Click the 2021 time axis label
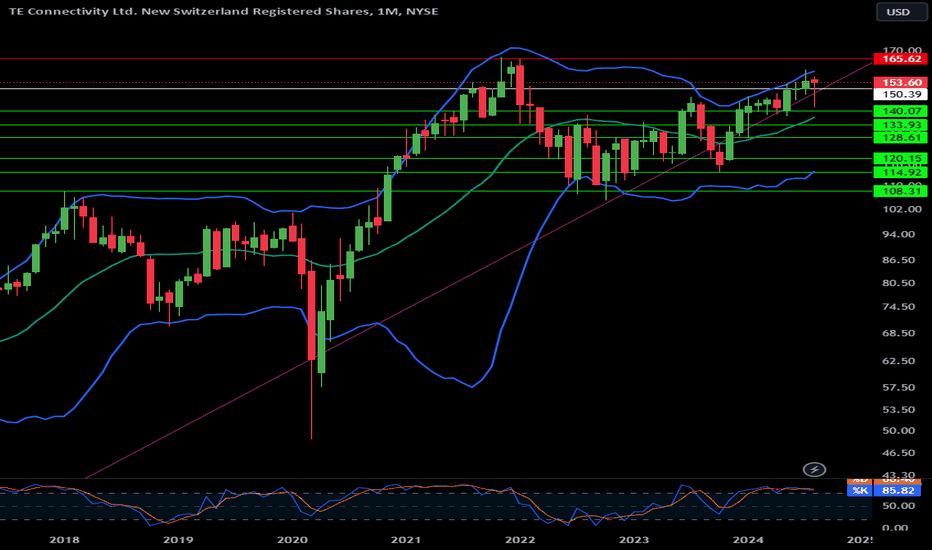This screenshot has width=932, height=550. pyautogui.click(x=406, y=540)
